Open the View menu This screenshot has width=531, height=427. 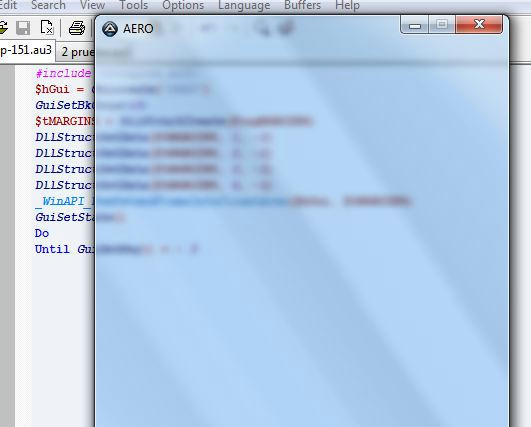[92, 5]
